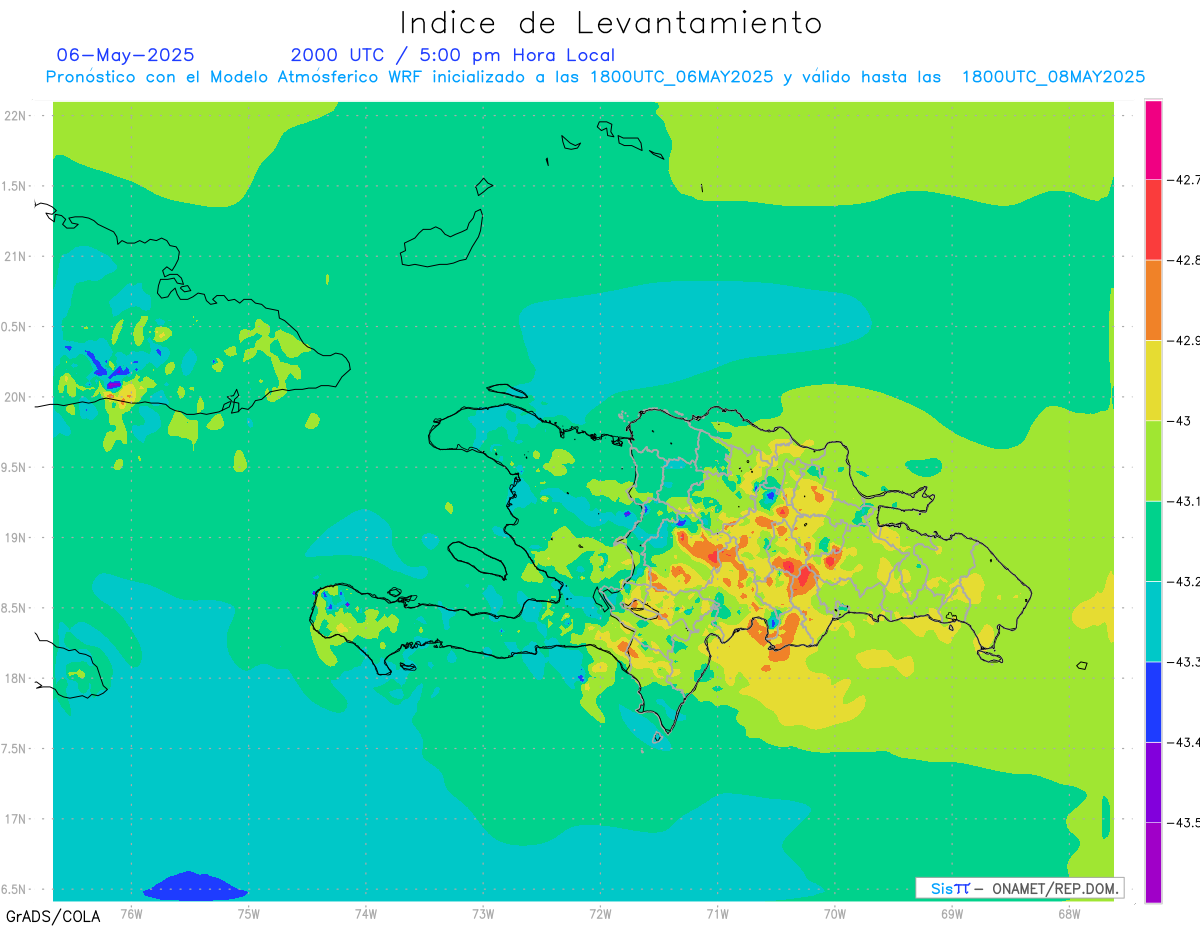The image size is (1200, 927).
Task: Select the lime swatch between -43 and -43.1
Action: [1153, 461]
